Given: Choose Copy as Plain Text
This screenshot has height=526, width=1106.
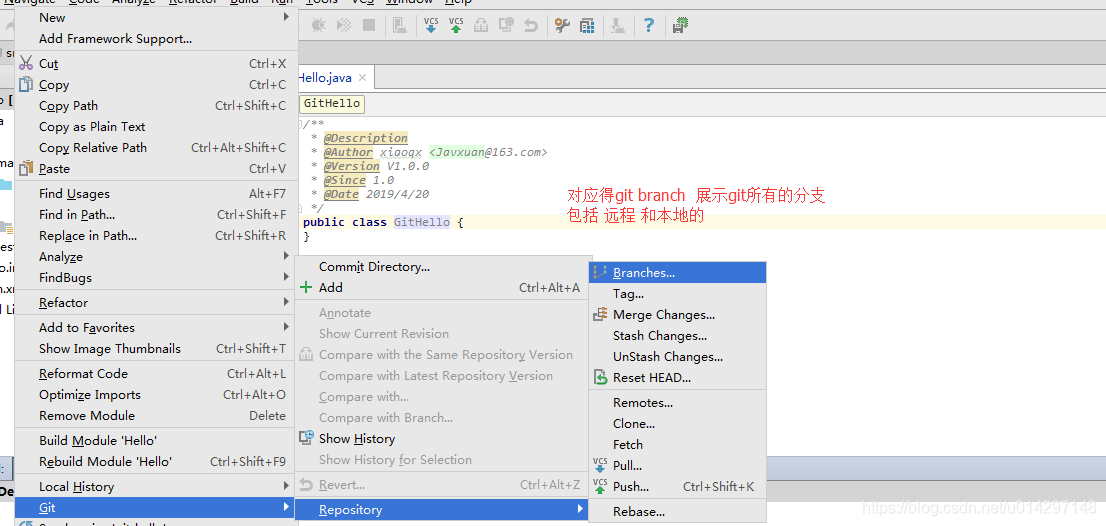Looking at the screenshot, I should (156, 127).
